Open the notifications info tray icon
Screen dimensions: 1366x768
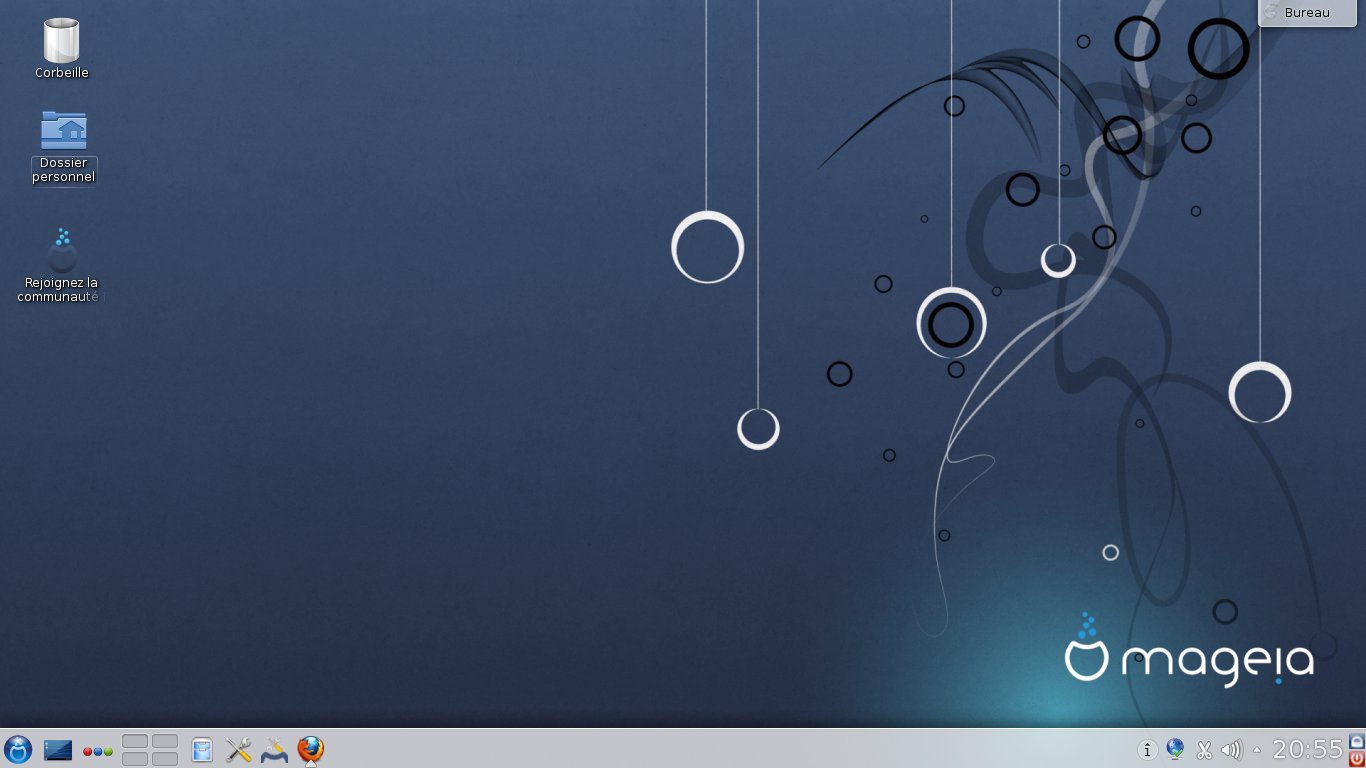click(x=1147, y=750)
